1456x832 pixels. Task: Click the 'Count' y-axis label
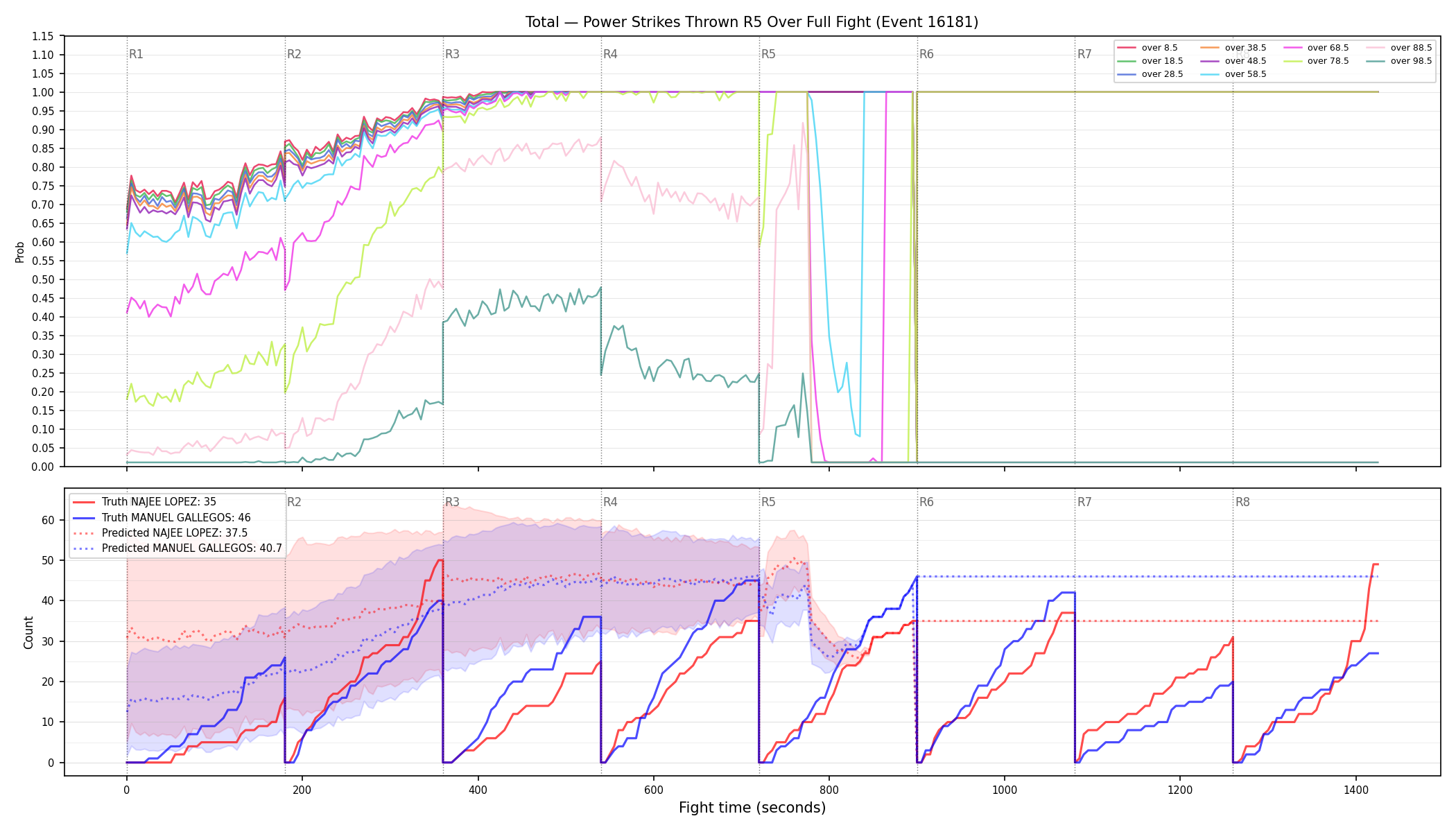(28, 632)
